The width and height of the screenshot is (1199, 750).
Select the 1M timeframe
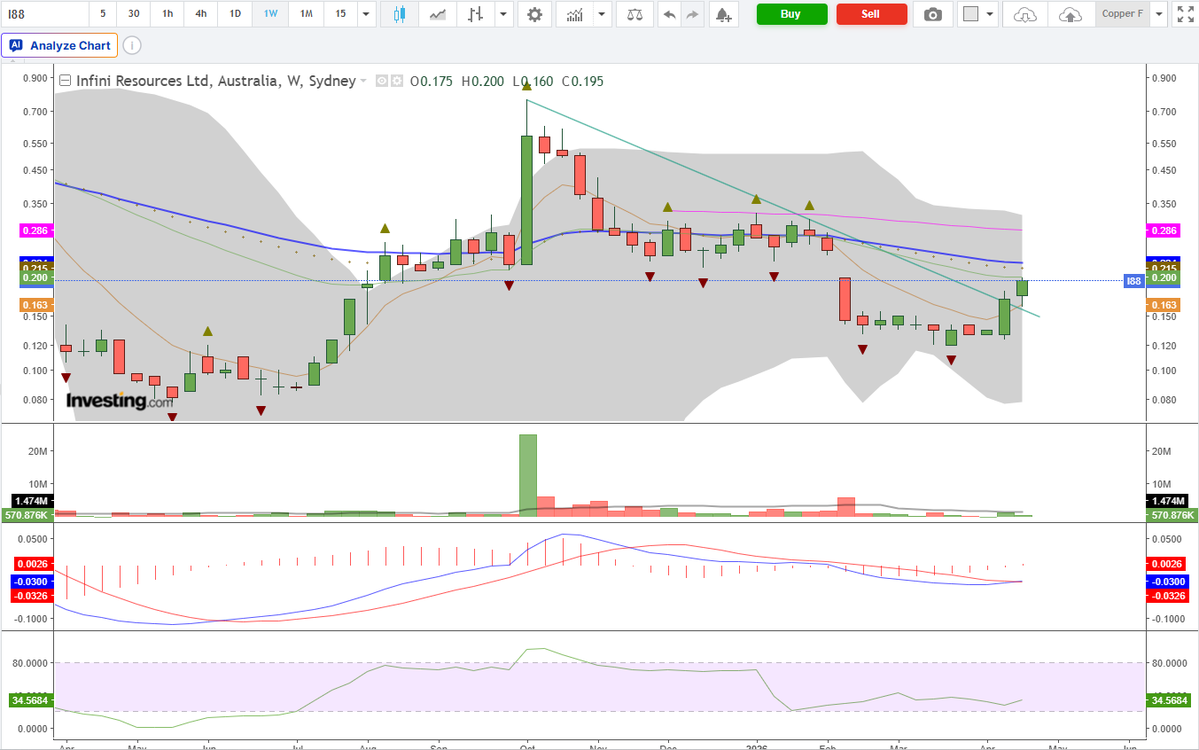click(x=306, y=14)
